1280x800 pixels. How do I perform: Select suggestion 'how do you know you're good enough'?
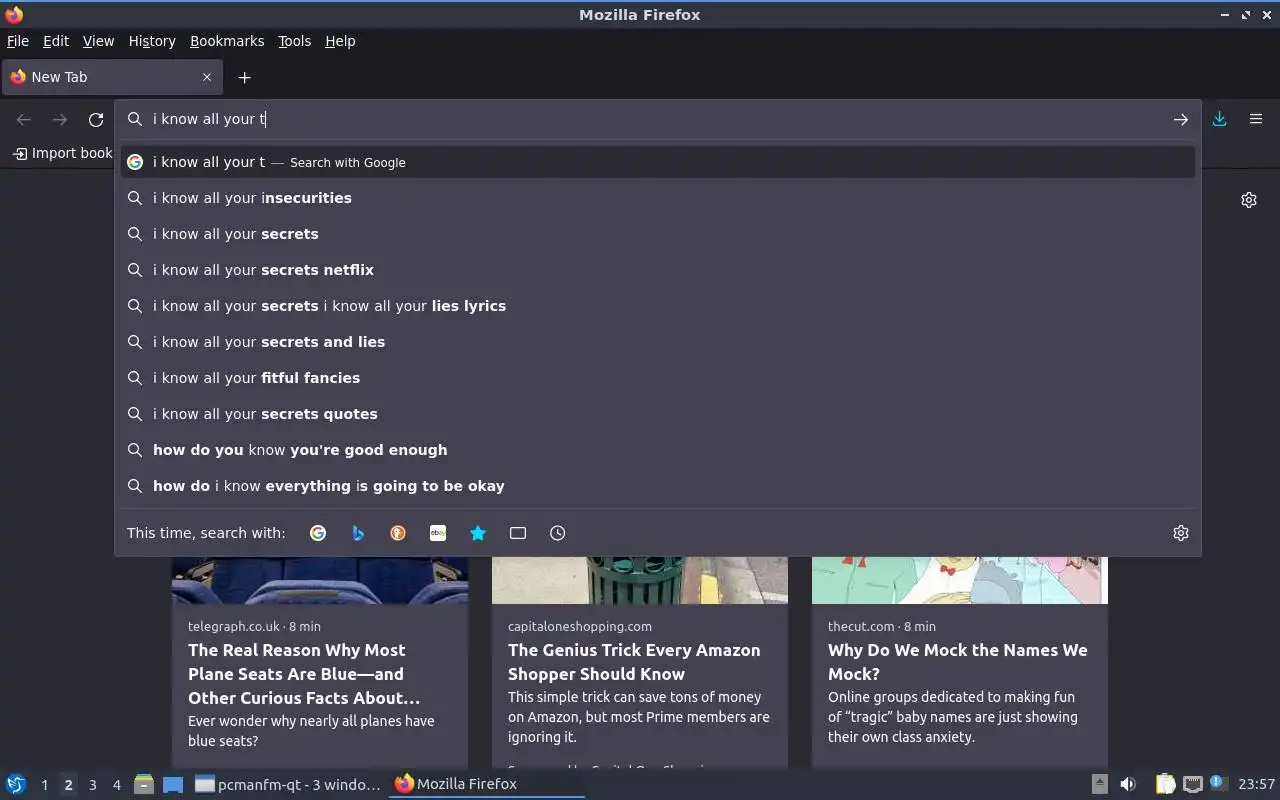click(658, 450)
